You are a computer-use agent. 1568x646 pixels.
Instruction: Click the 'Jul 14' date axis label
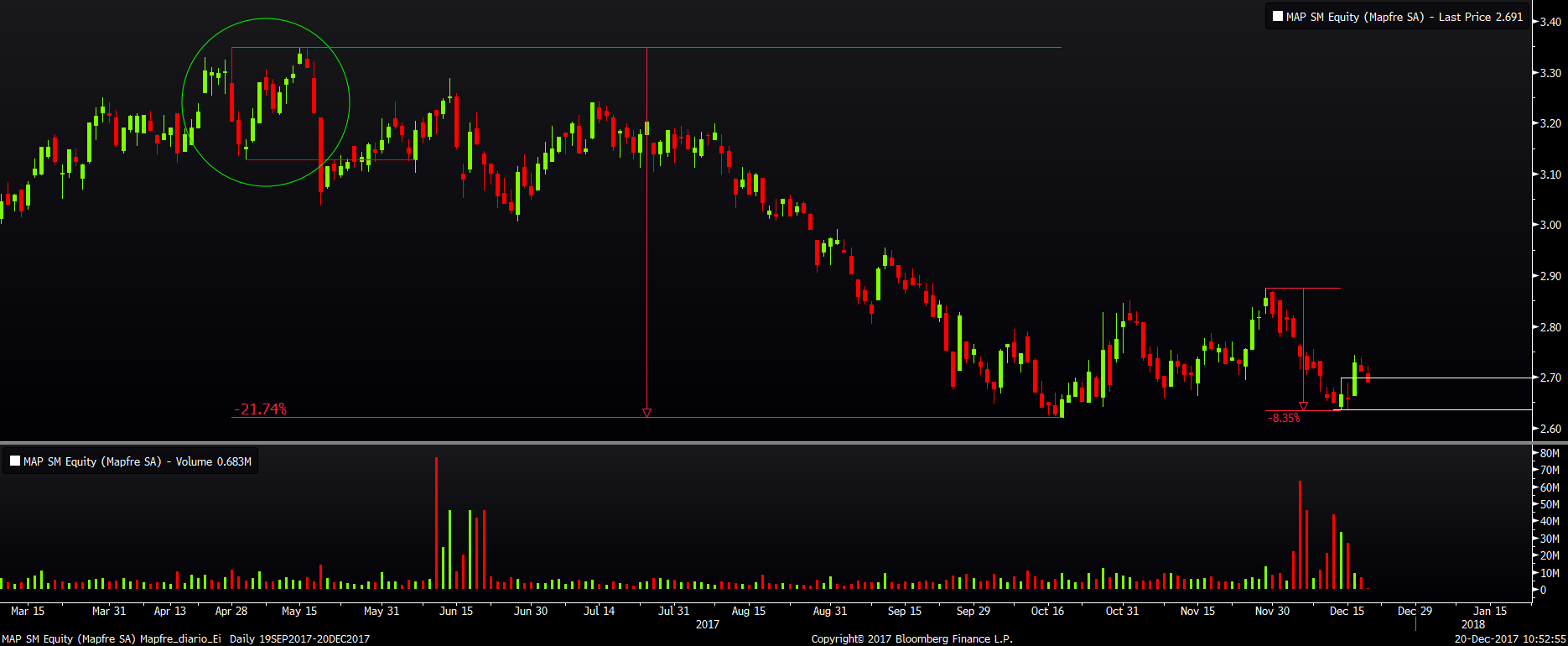pos(600,611)
